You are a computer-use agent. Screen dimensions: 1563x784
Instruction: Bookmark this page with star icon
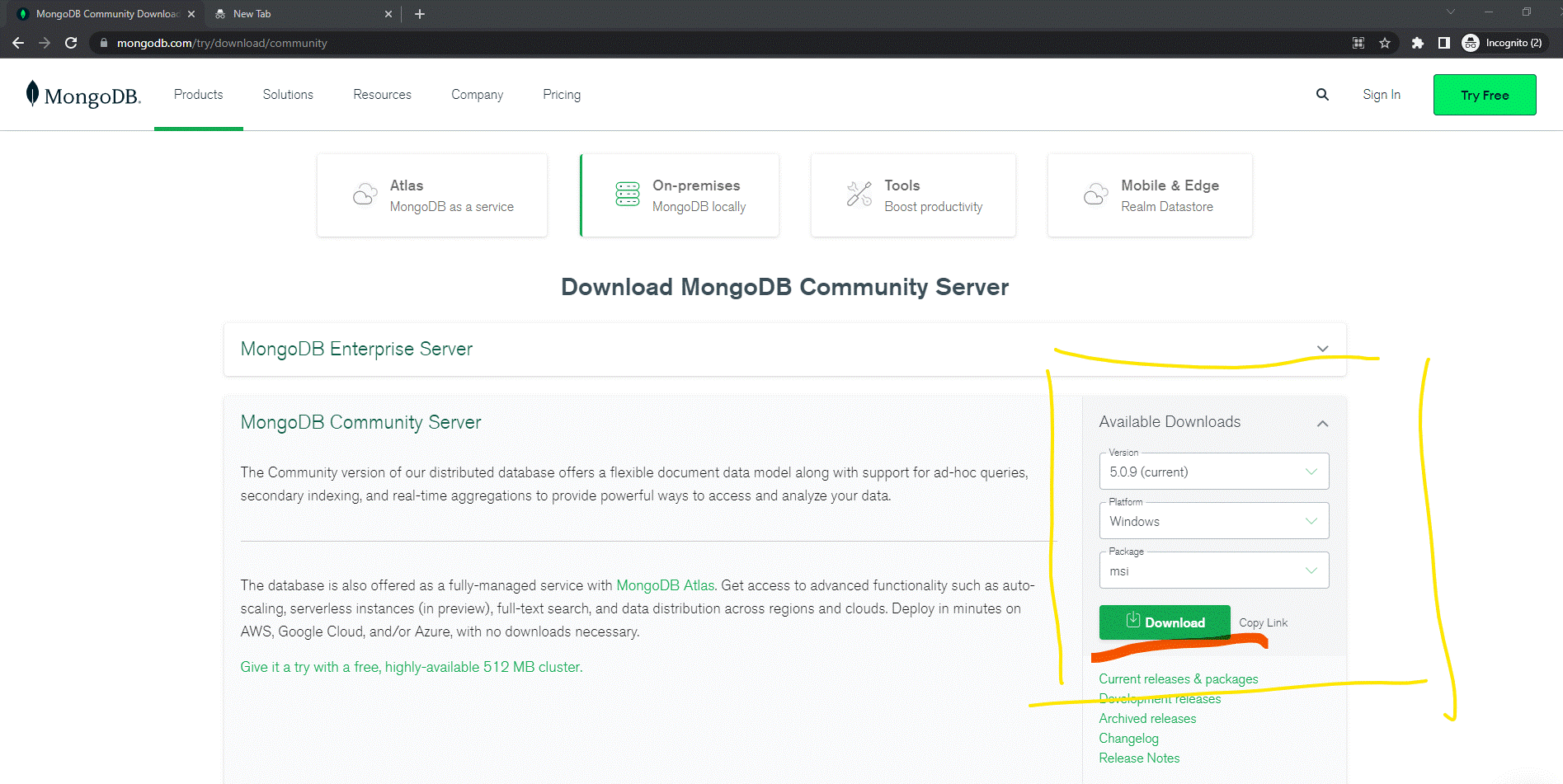click(1385, 43)
